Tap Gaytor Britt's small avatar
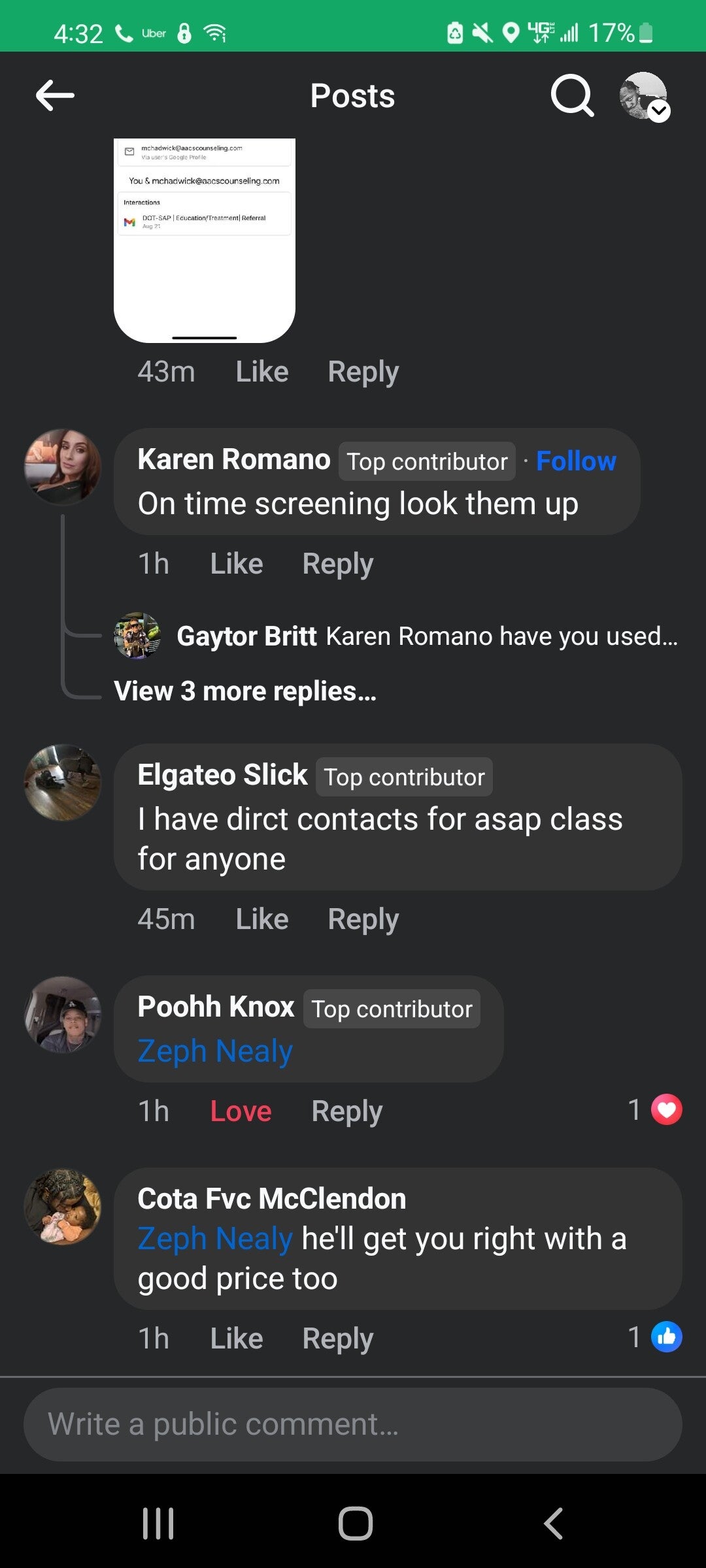 coord(137,636)
